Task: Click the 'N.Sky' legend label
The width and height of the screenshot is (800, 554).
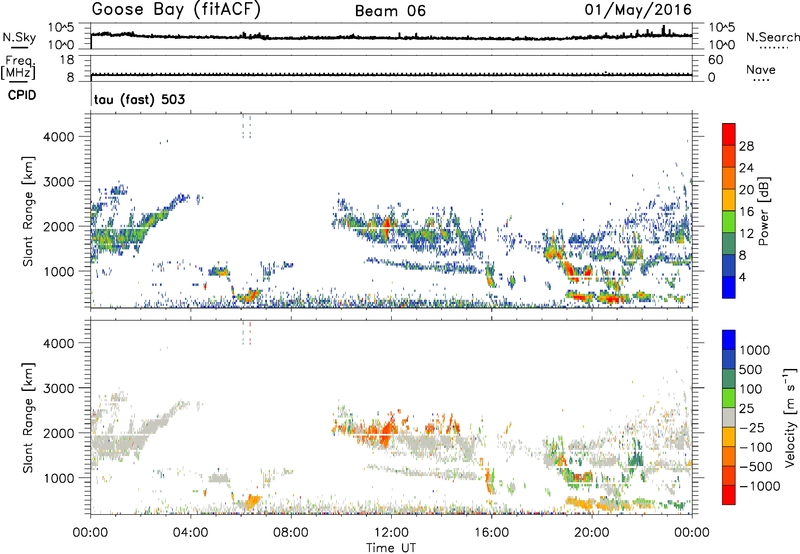Action: point(19,37)
